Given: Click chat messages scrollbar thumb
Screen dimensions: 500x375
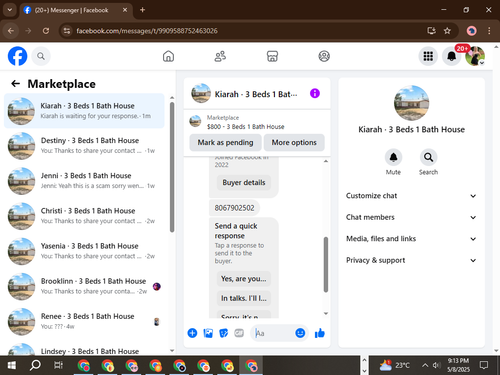Looking at the screenshot, I should tap(326, 265).
